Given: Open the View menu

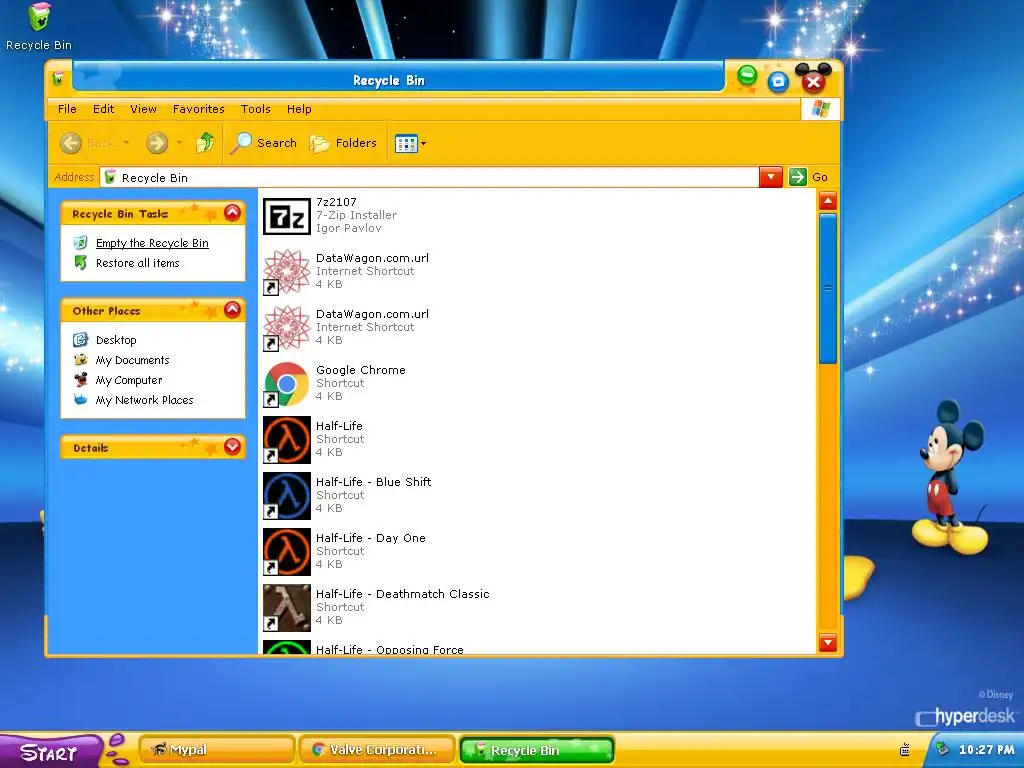Looking at the screenshot, I should pyautogui.click(x=143, y=109).
